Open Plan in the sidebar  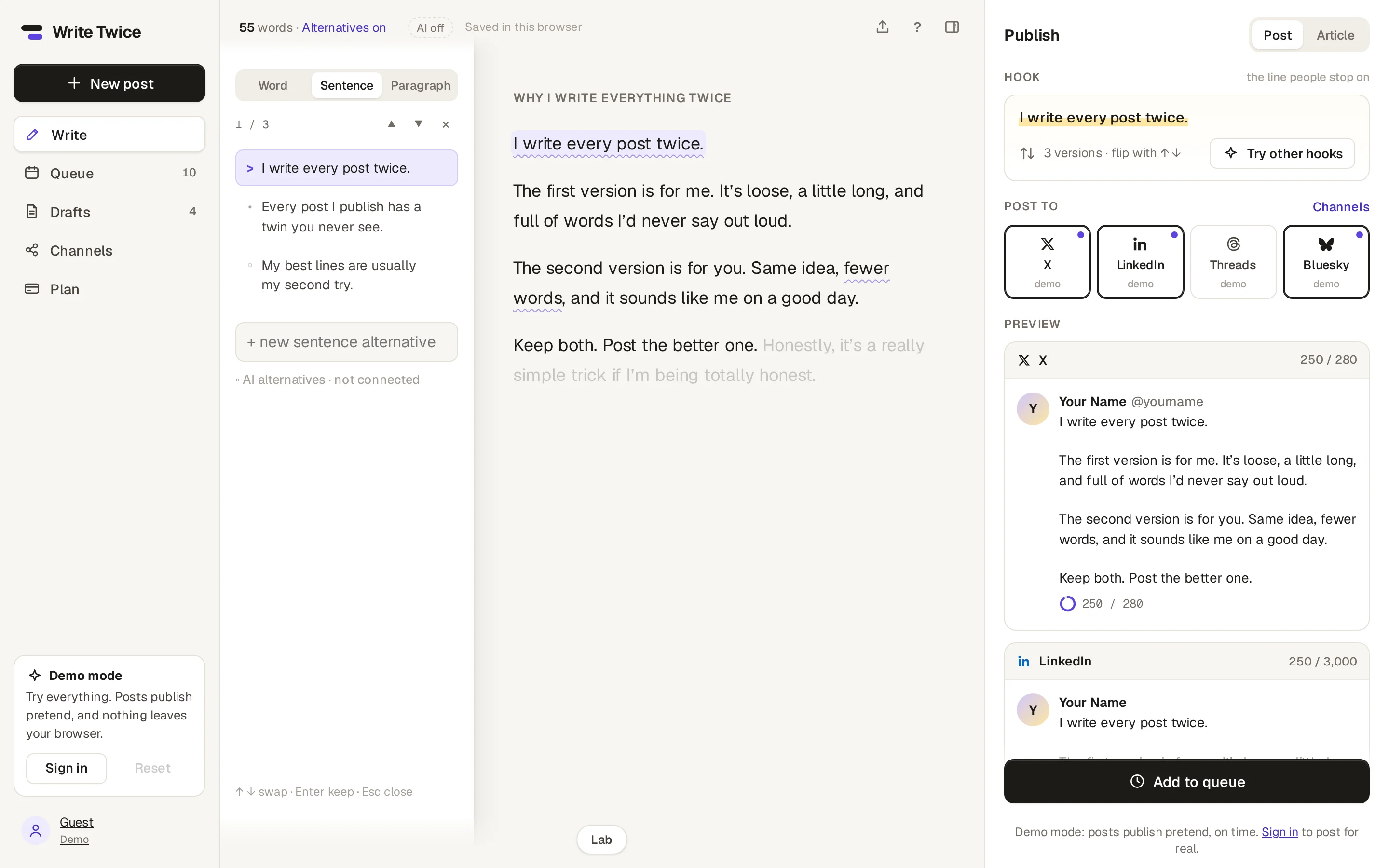coord(109,289)
